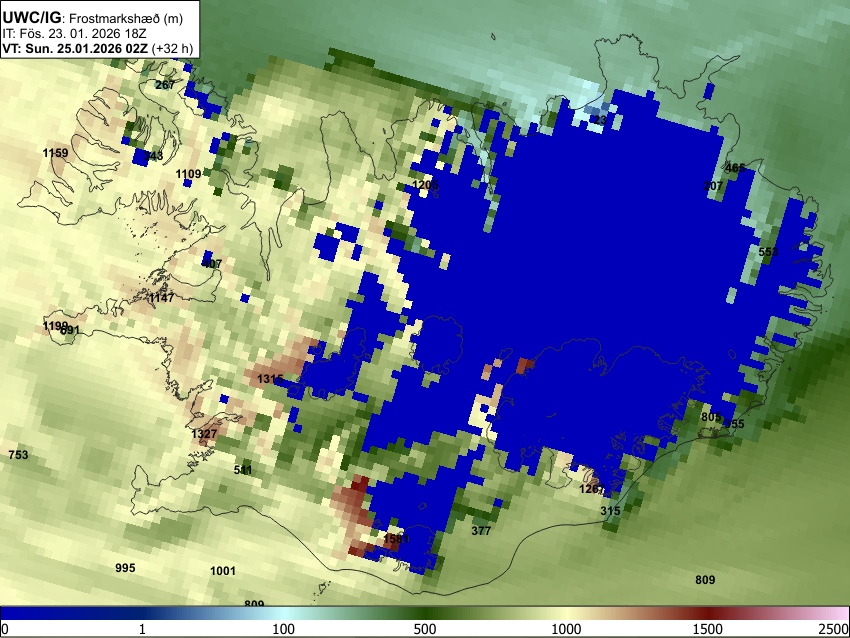
Task: Click the 377 value label
Action: (x=481, y=531)
